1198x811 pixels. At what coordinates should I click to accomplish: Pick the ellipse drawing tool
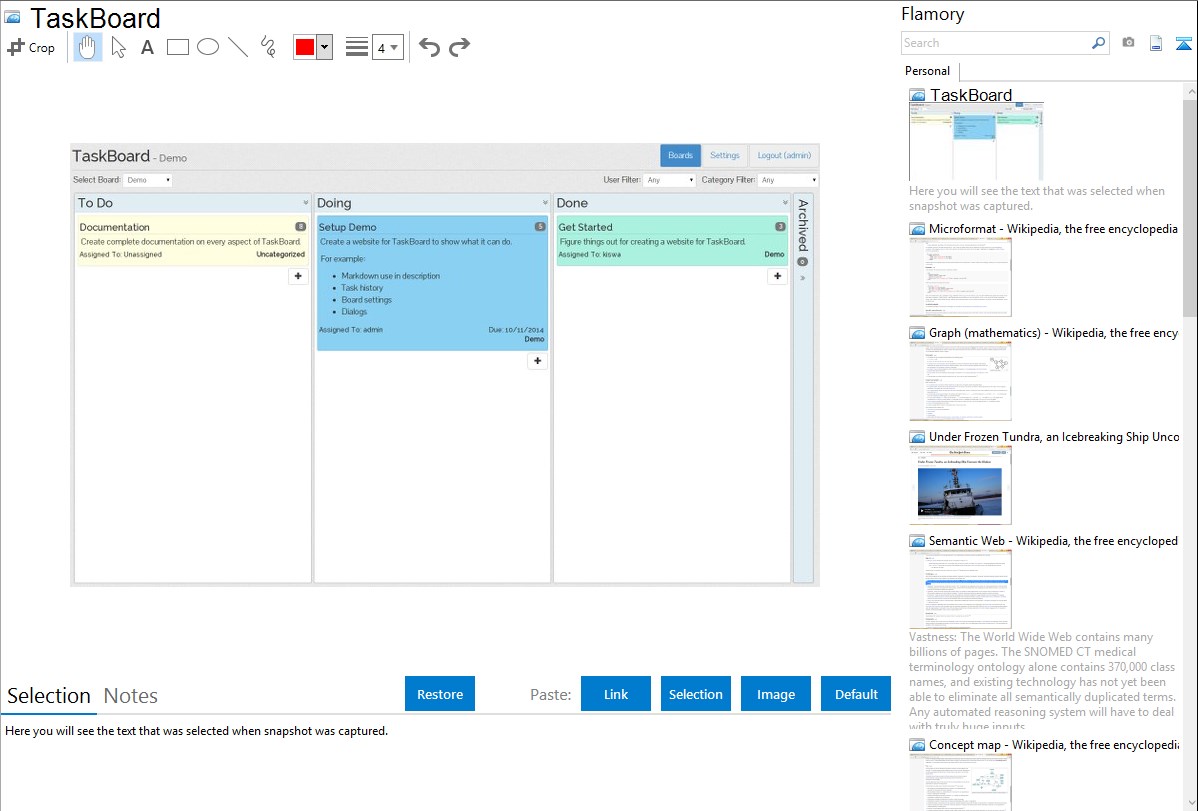[208, 47]
